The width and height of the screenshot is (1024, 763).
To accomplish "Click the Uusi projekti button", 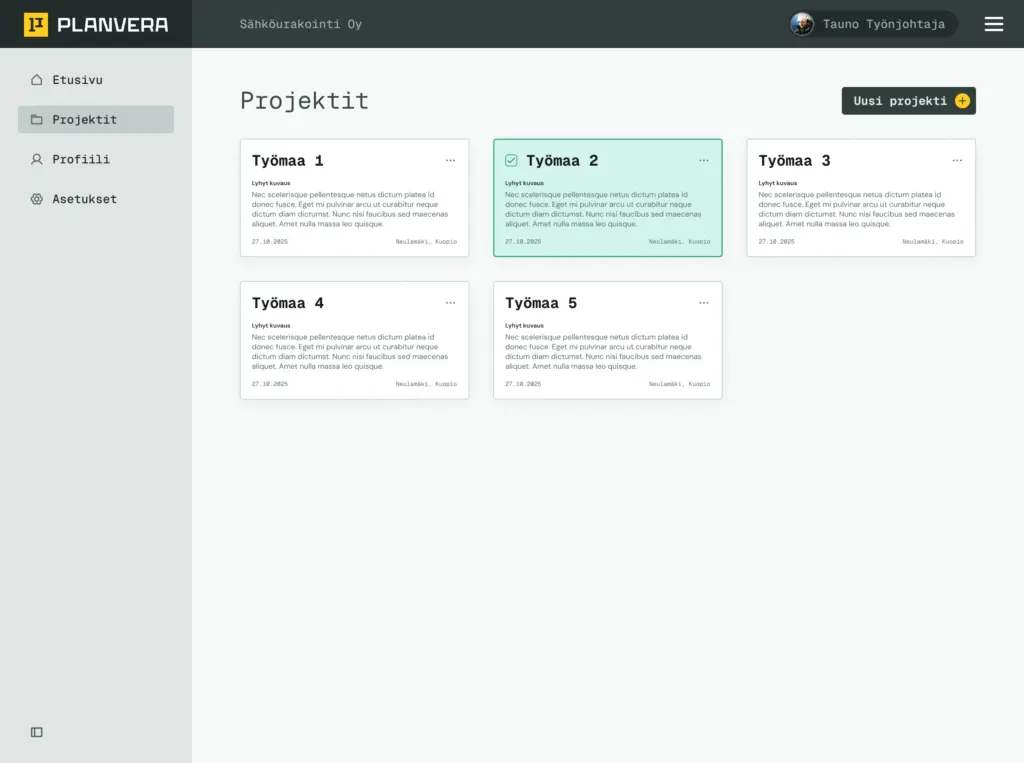I will pos(908,101).
